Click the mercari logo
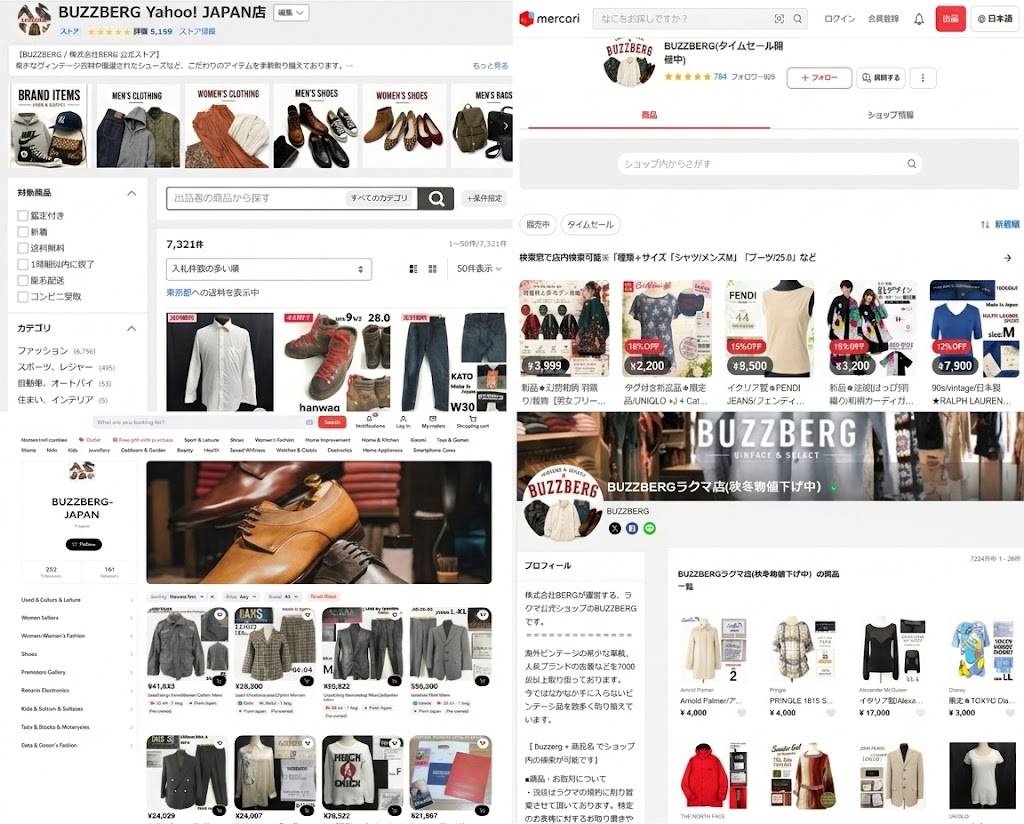This screenshot has height=824, width=1024. coord(550,19)
